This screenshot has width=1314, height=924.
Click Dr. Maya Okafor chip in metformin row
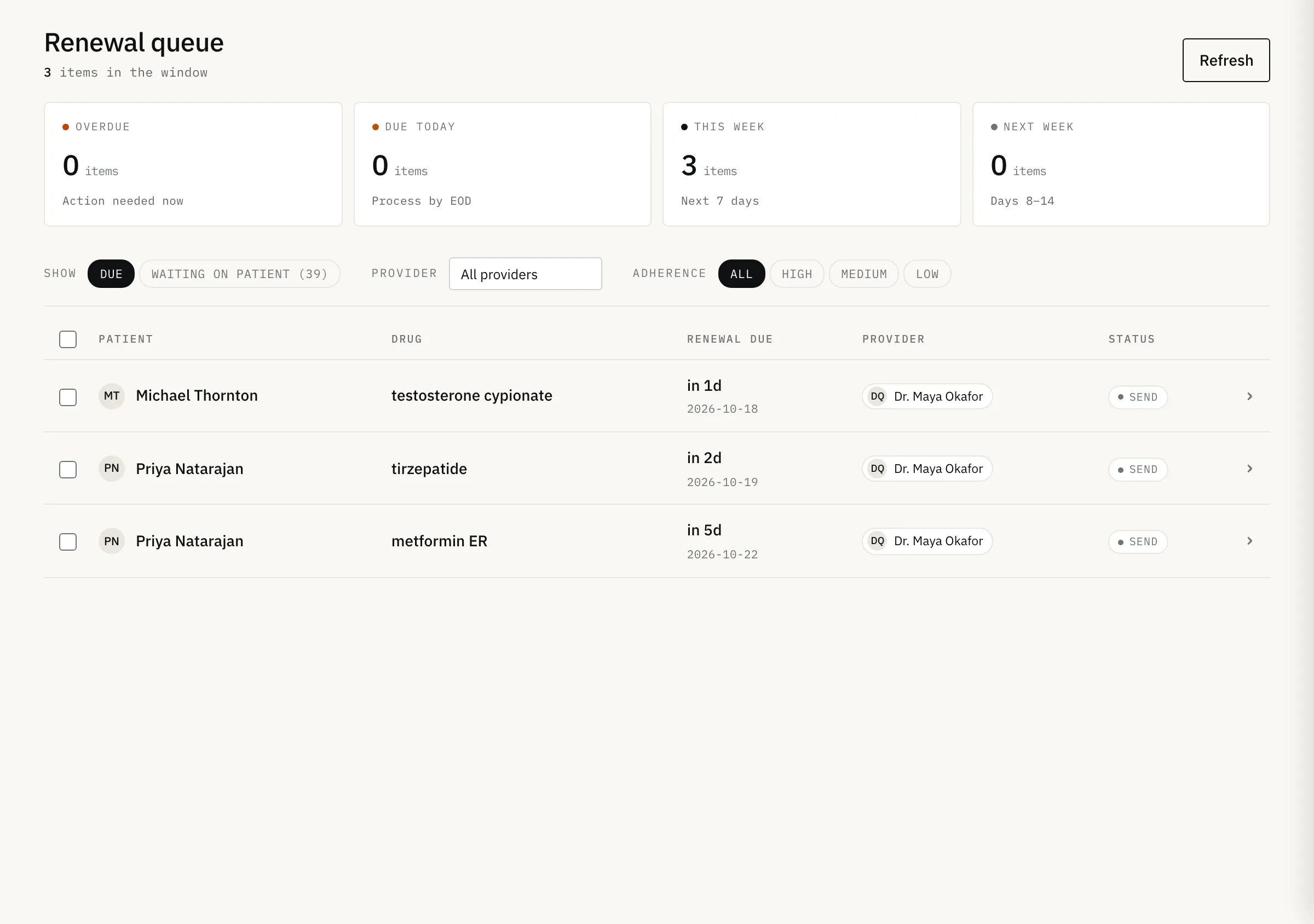click(x=927, y=541)
